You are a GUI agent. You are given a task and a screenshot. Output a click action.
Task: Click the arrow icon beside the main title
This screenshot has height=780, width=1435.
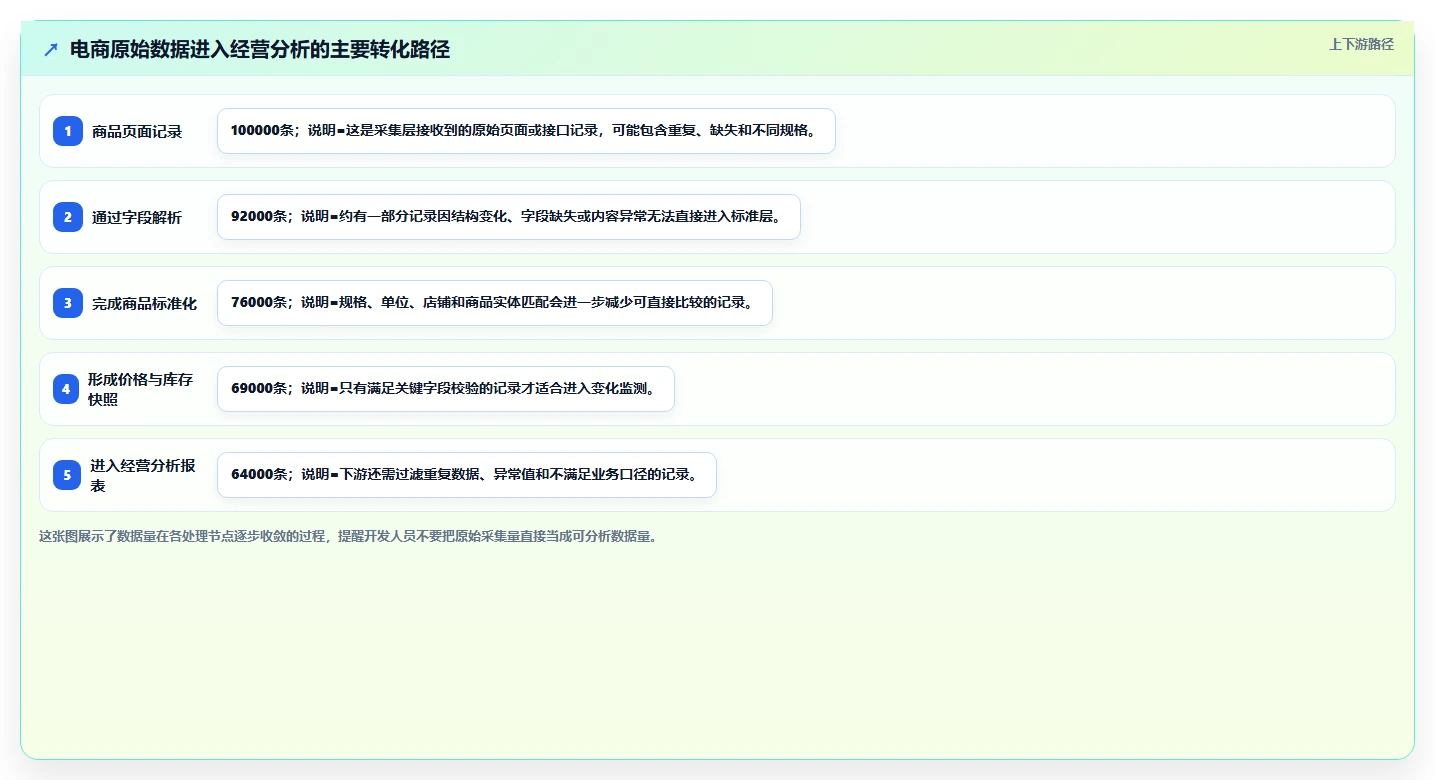click(51, 50)
